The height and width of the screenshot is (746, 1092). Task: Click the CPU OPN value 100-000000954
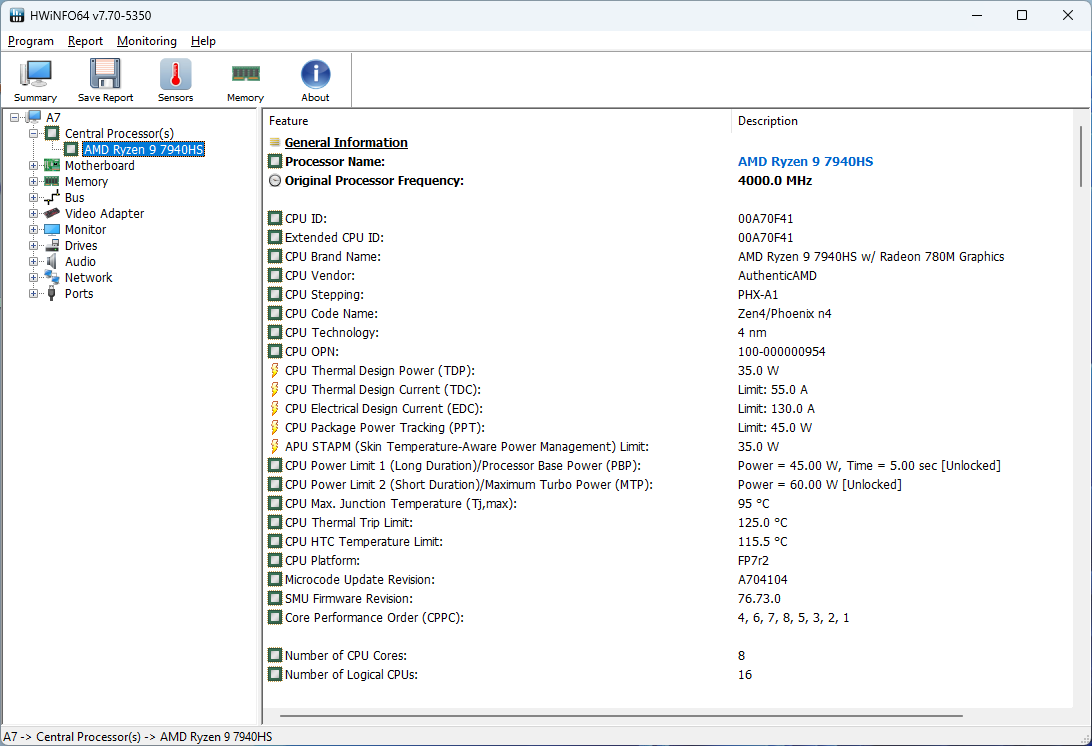click(x=781, y=352)
